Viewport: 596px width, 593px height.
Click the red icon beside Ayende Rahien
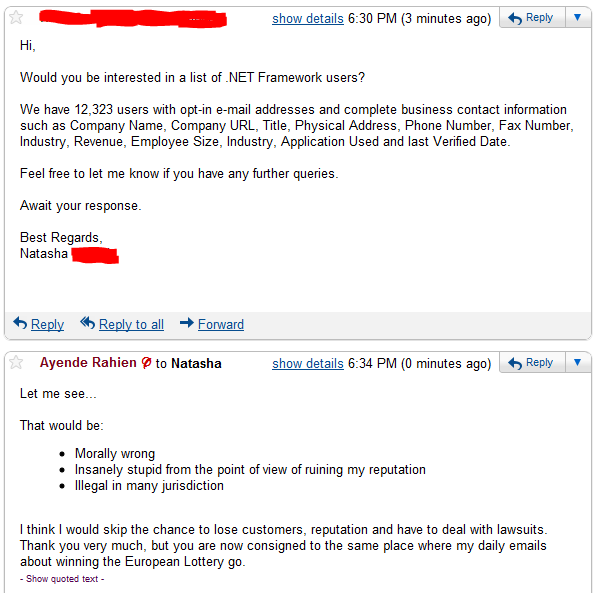coord(146,363)
